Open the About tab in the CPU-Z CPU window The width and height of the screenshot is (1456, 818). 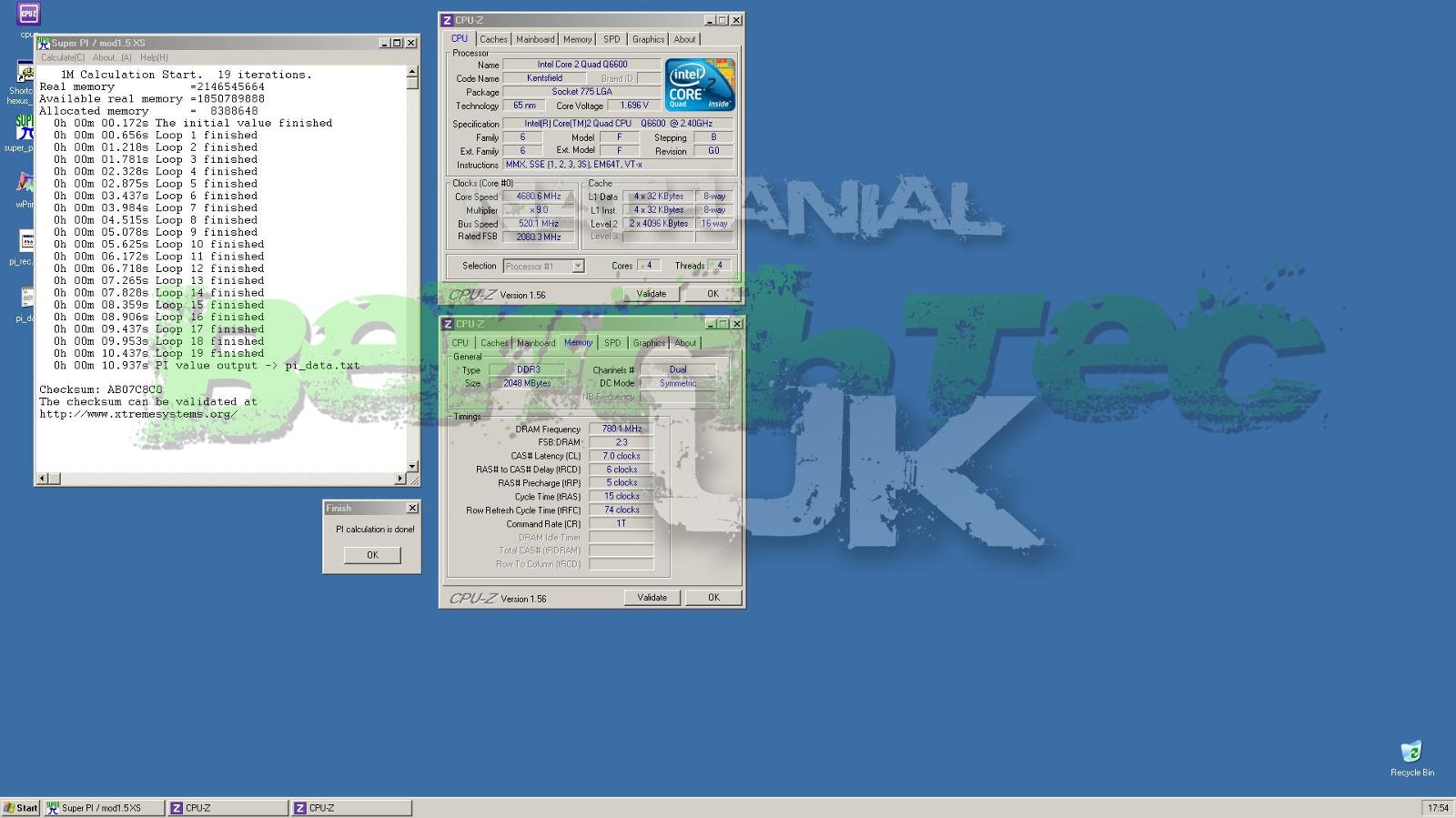(684, 39)
